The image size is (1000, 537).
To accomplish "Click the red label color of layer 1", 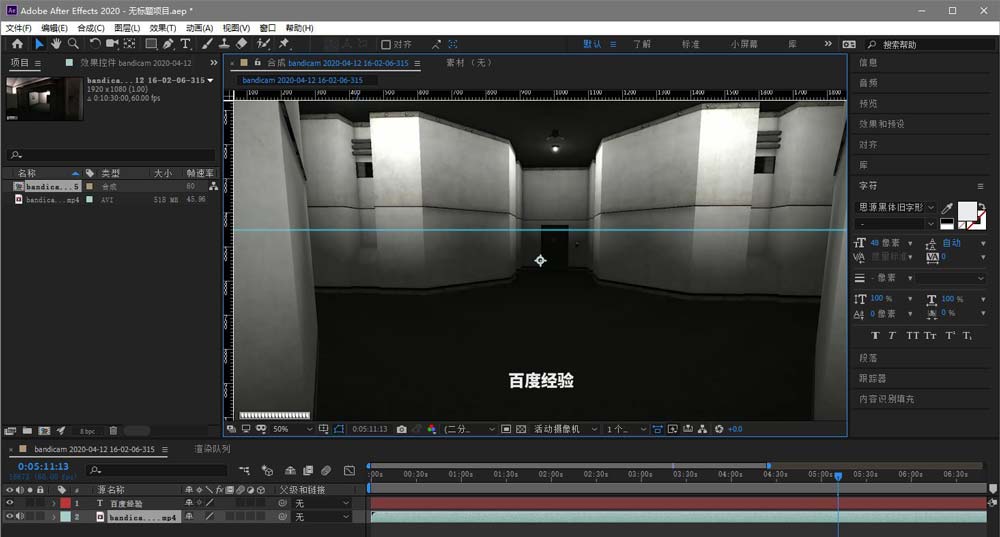I will (x=66, y=503).
